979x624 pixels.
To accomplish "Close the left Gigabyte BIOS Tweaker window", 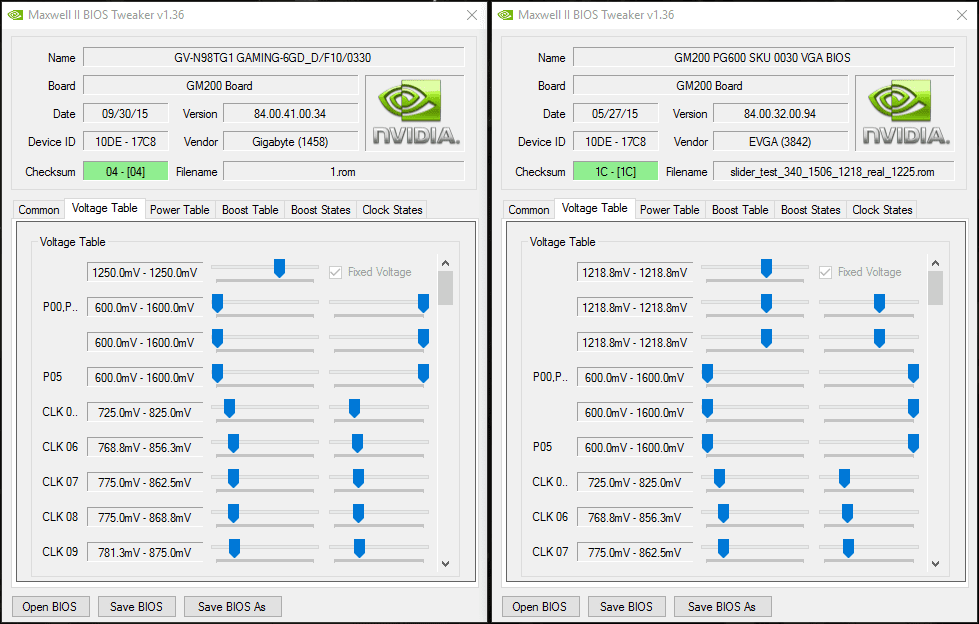I will (x=472, y=15).
